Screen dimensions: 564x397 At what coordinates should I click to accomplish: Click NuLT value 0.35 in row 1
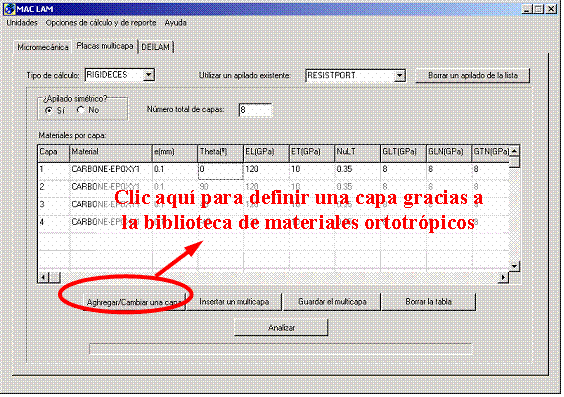point(357,171)
